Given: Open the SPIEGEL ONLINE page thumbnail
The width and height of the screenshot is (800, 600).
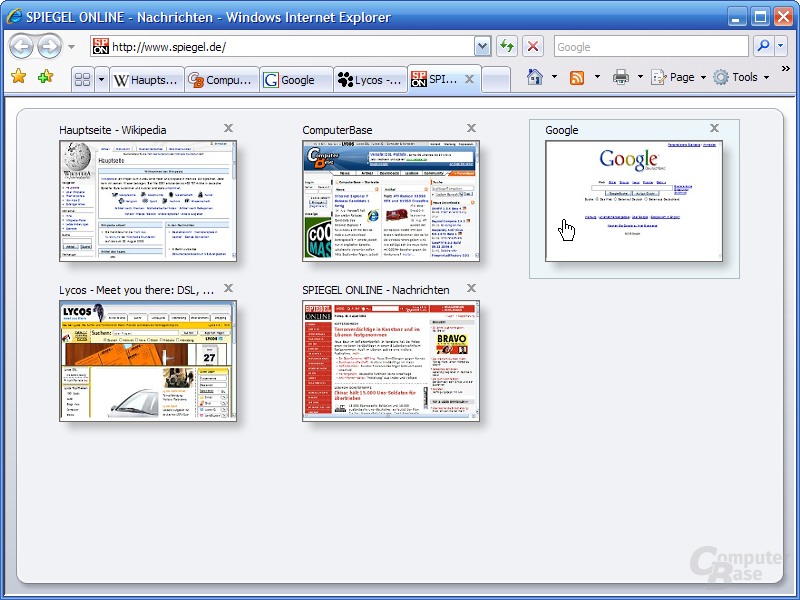Looking at the screenshot, I should pos(391,361).
